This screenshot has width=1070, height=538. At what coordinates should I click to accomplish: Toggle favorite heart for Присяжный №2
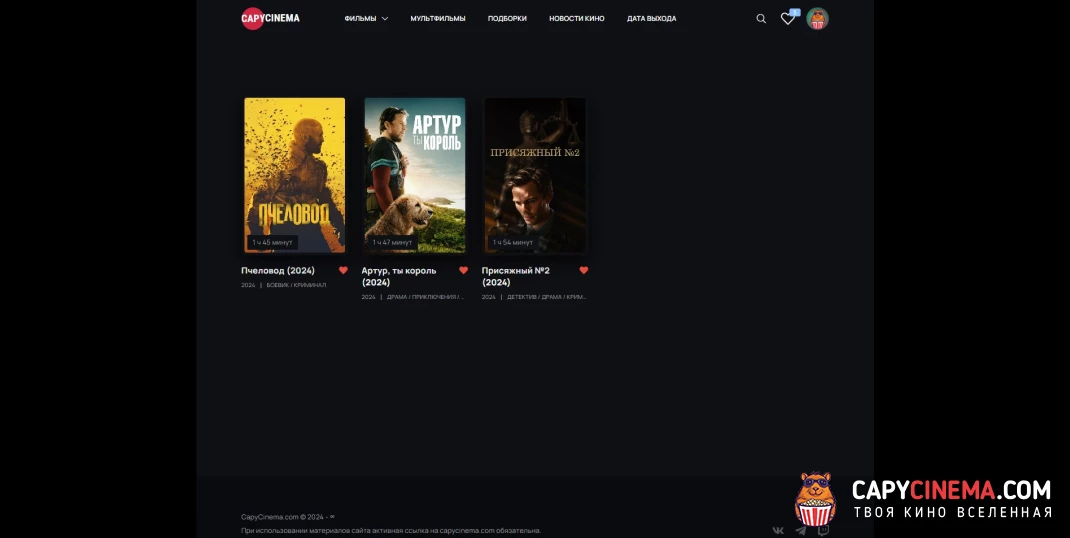(583, 270)
